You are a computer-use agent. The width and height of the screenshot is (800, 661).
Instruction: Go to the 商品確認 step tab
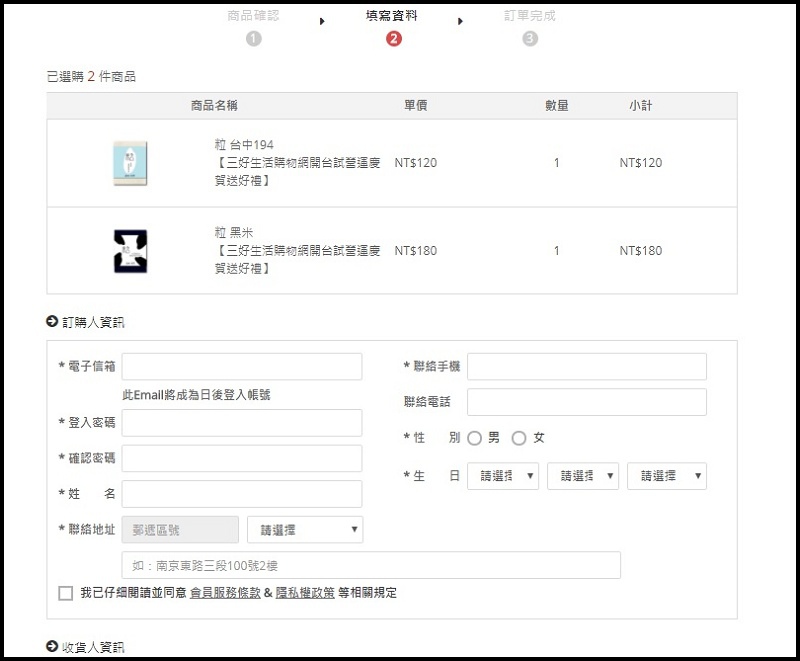[254, 16]
